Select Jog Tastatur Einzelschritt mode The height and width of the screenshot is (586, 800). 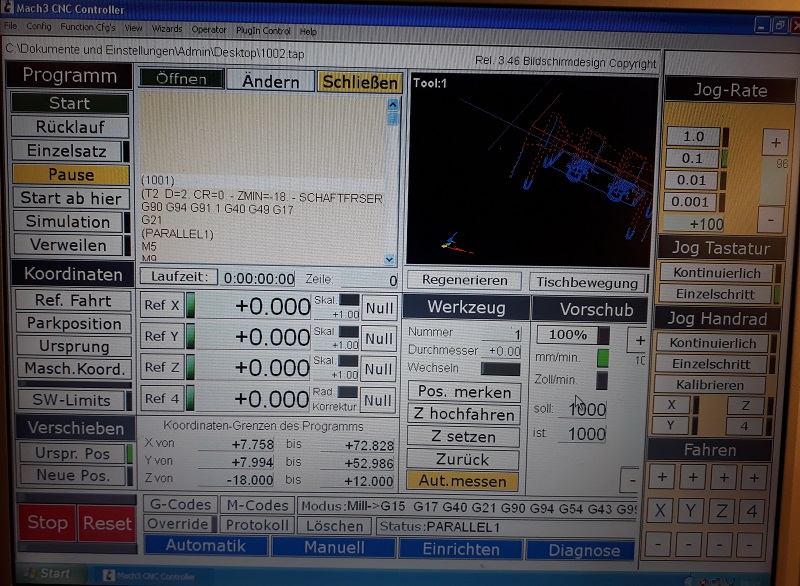tap(715, 294)
